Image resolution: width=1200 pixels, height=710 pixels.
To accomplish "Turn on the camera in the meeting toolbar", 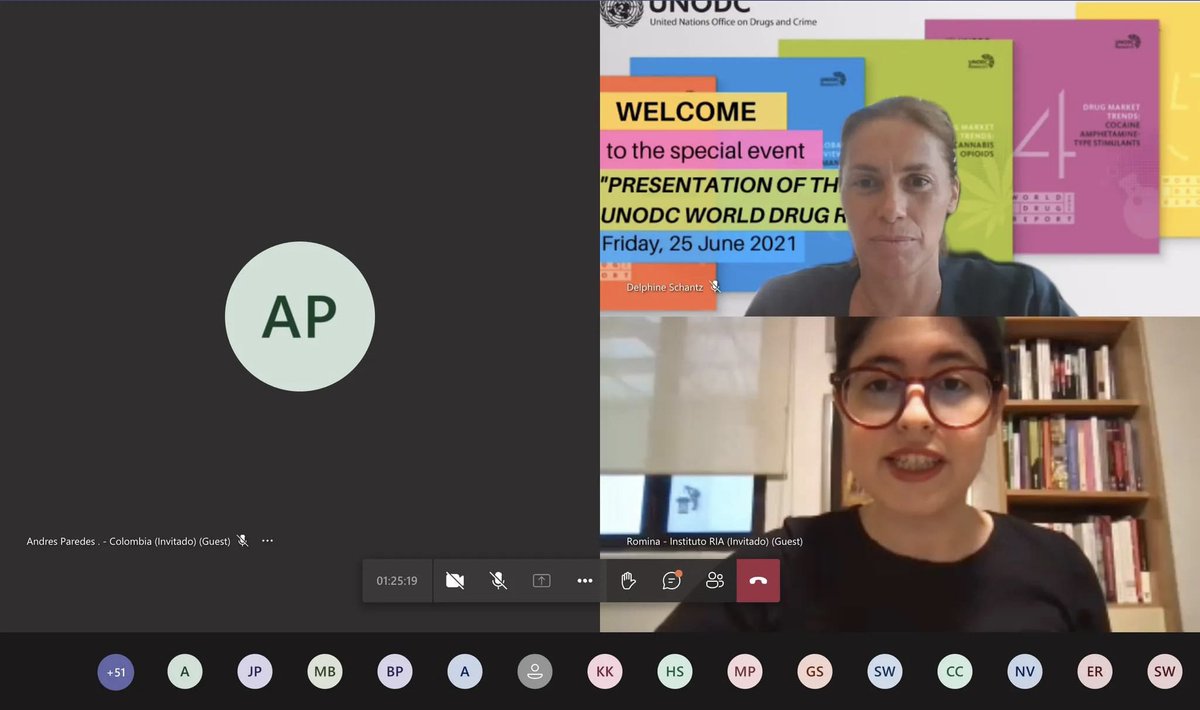I will point(455,580).
